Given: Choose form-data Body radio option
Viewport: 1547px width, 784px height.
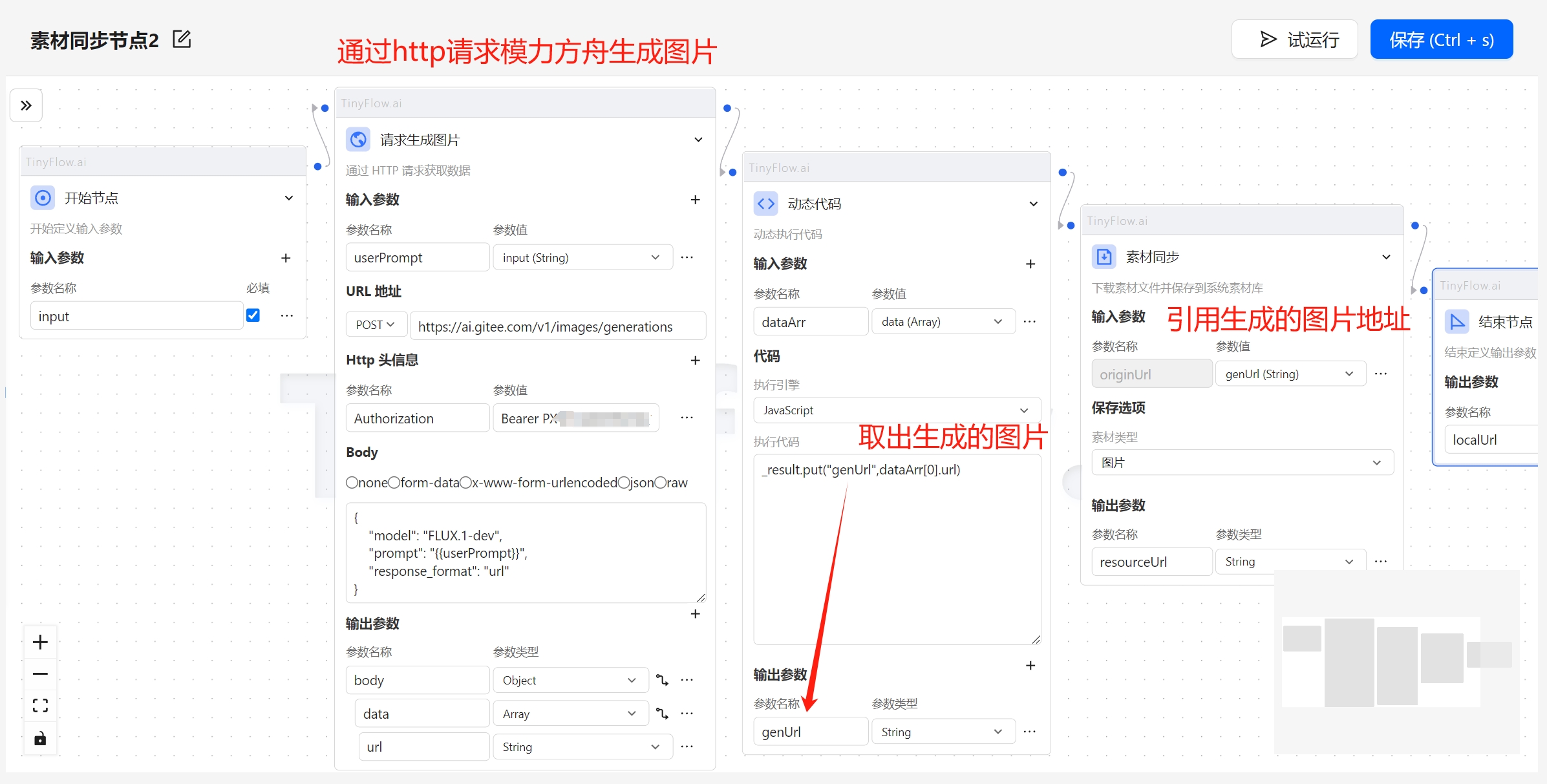Looking at the screenshot, I should pos(394,483).
